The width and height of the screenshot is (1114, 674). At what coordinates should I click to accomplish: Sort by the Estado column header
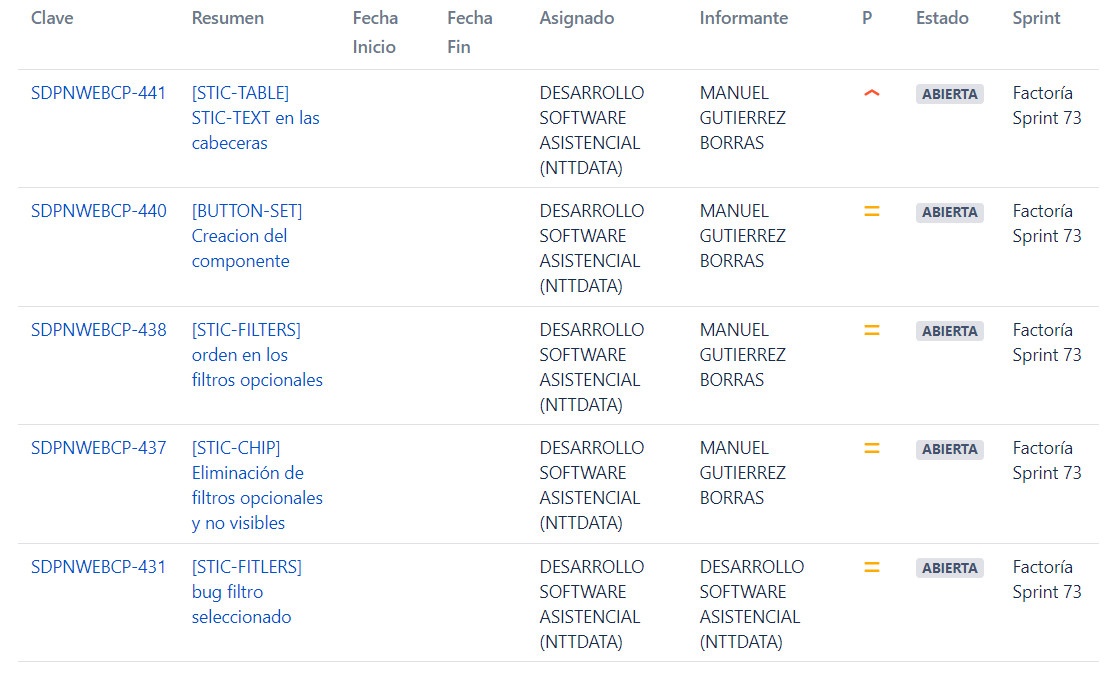[942, 18]
